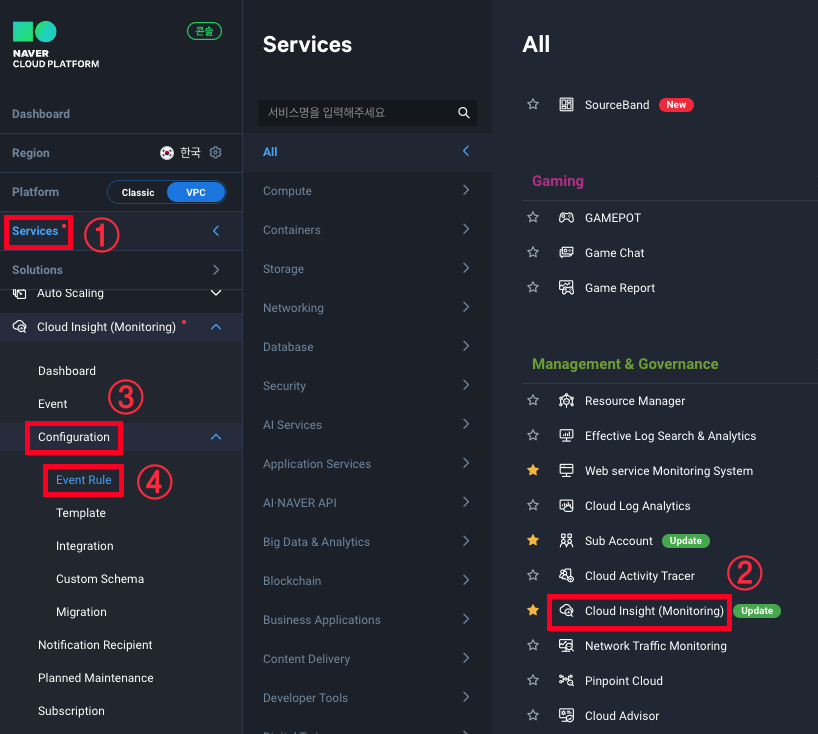Screen dimensions: 818x734
Task: Favorite SourceBand with its star
Action: coord(533,104)
